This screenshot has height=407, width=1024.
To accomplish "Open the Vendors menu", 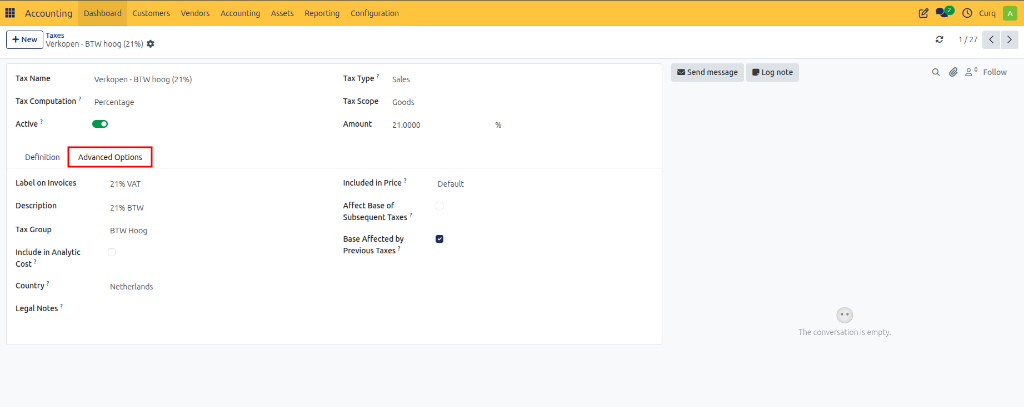I will point(195,13).
